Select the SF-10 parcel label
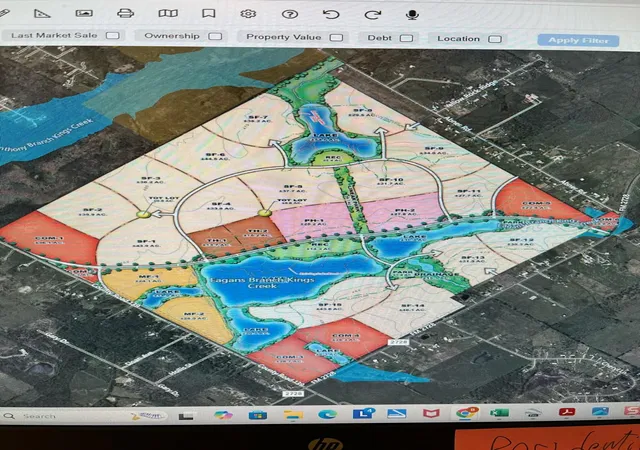This screenshot has width=640, height=450. (391, 181)
